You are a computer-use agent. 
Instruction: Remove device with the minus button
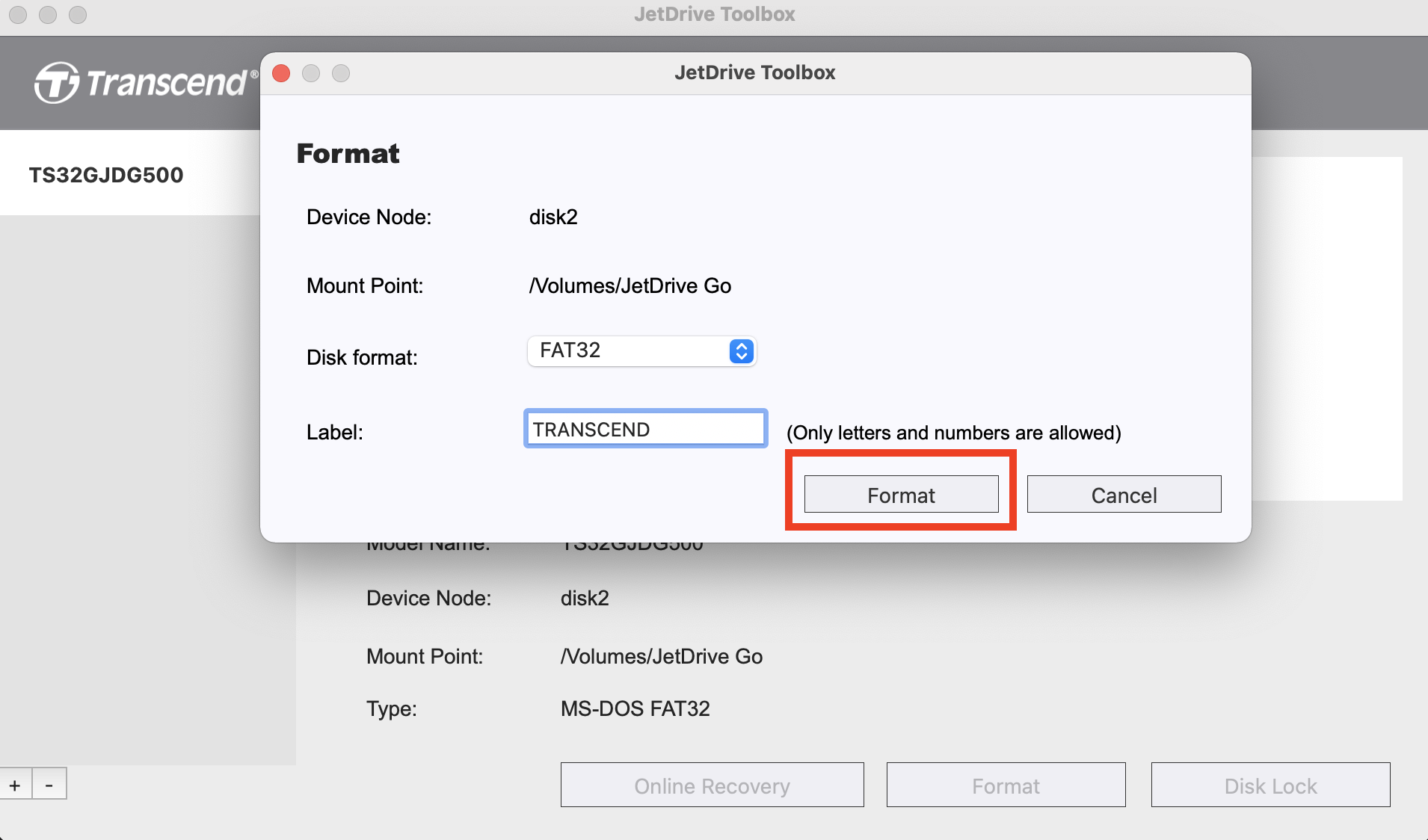click(x=49, y=785)
